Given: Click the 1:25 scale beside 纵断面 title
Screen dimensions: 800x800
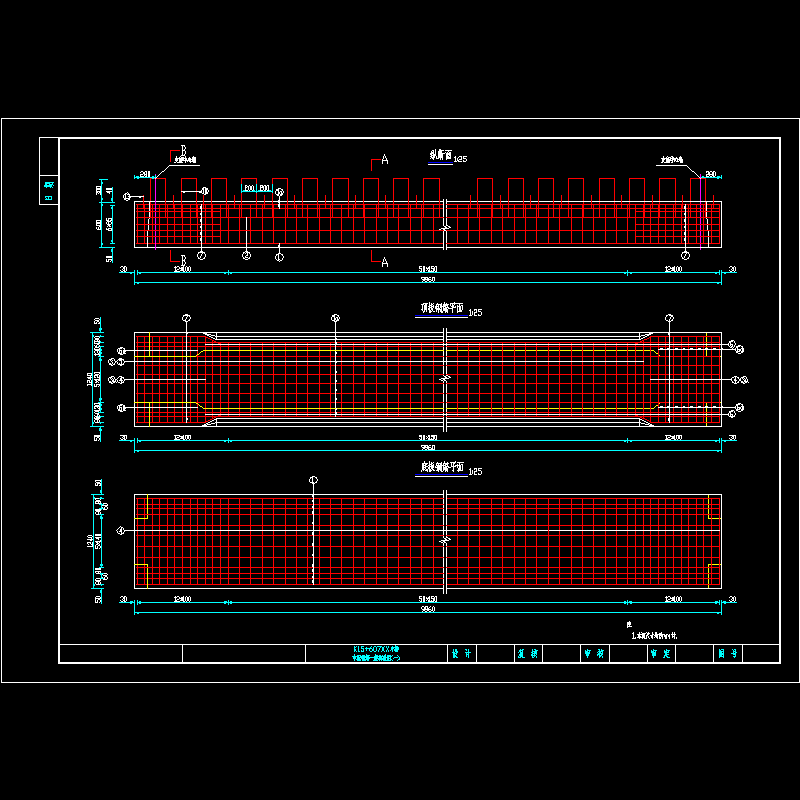Looking at the screenshot, I should point(460,159).
